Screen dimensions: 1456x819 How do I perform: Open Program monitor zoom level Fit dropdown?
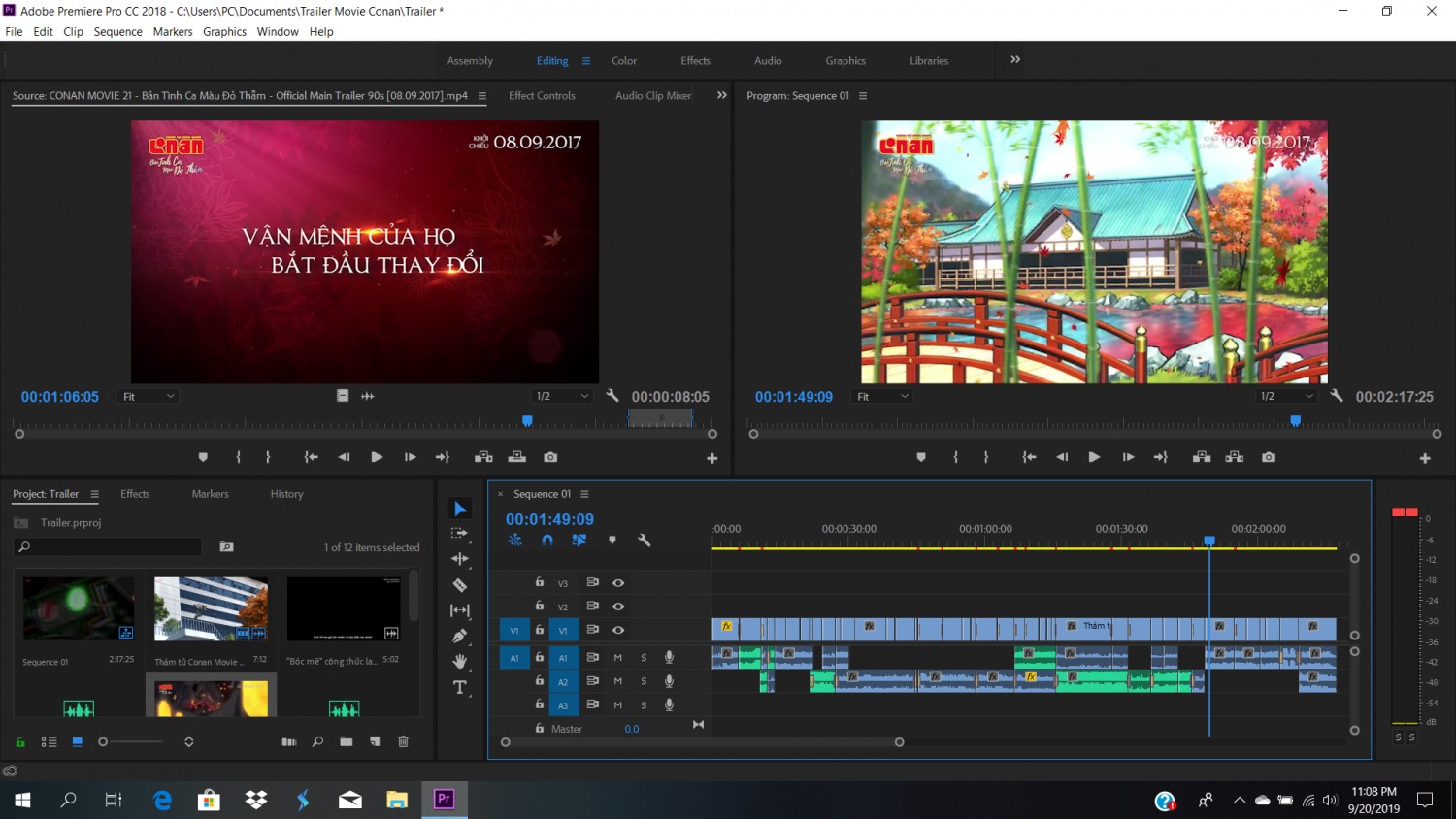tap(882, 397)
